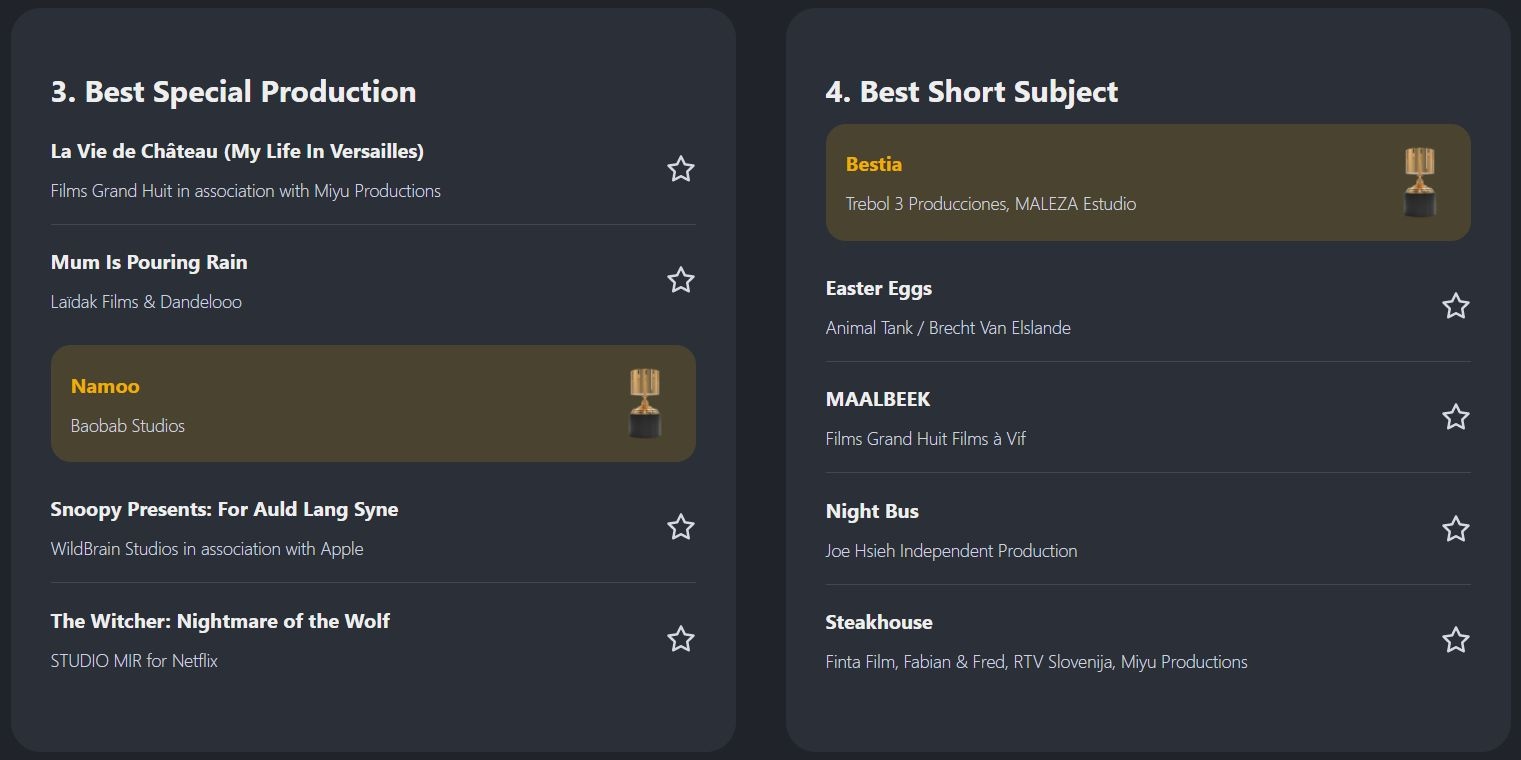Click the Mum Is Pouring Rain title
Viewport: 1521px width, 760px height.
pos(149,262)
